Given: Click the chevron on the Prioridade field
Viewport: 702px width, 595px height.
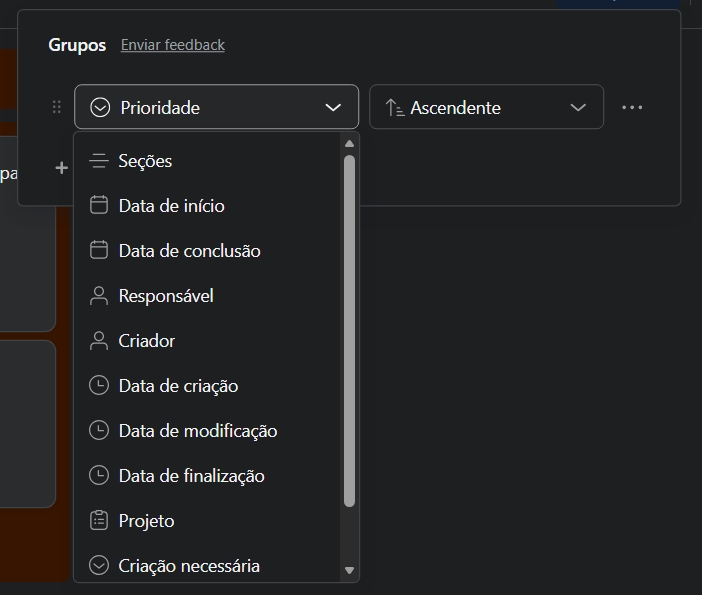Looking at the screenshot, I should 333,107.
